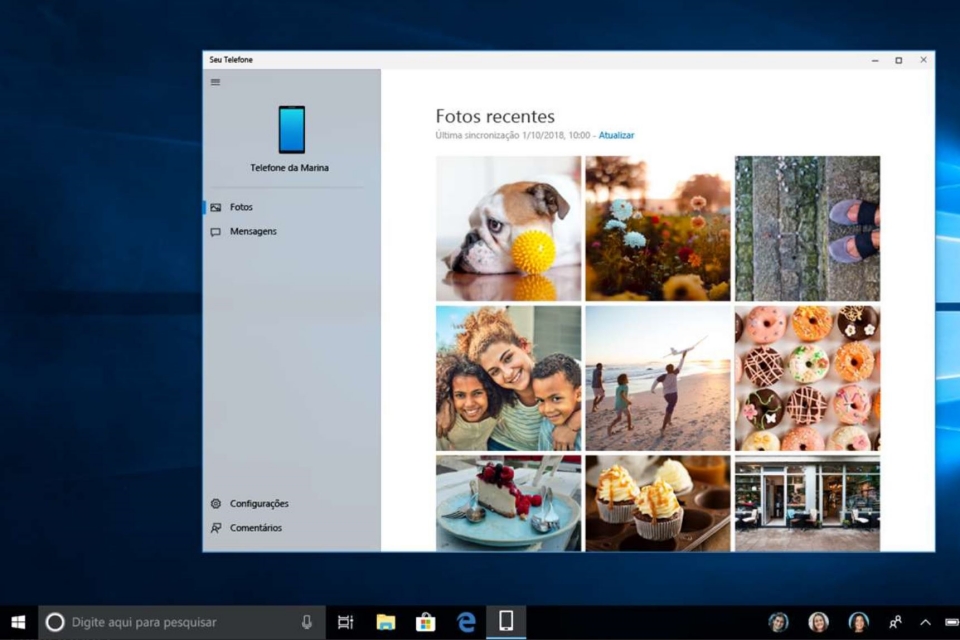Screen dimensions: 960x640
Task: Click the blue phone device icon
Action: pyautogui.click(x=291, y=130)
